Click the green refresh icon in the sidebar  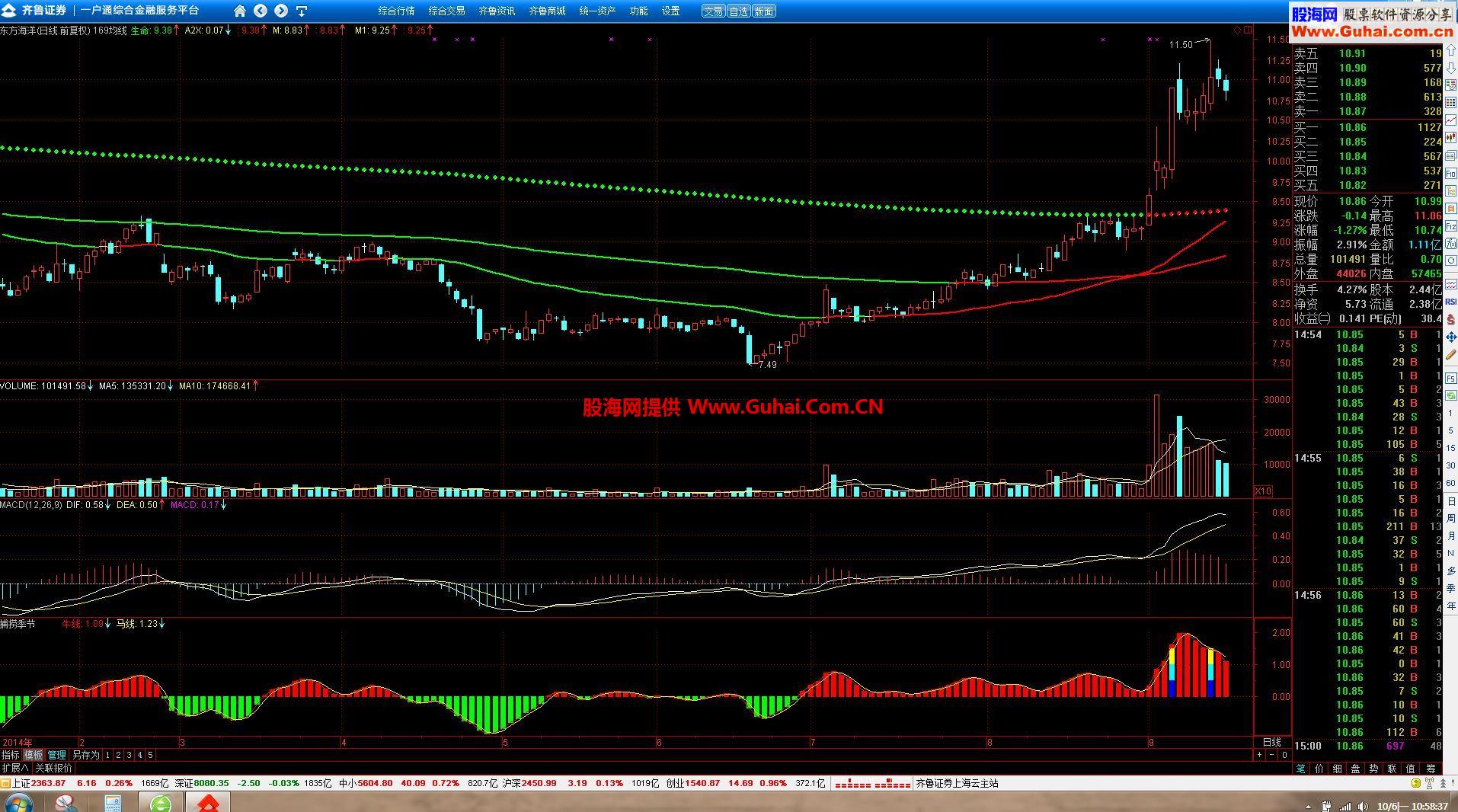coord(1450,395)
